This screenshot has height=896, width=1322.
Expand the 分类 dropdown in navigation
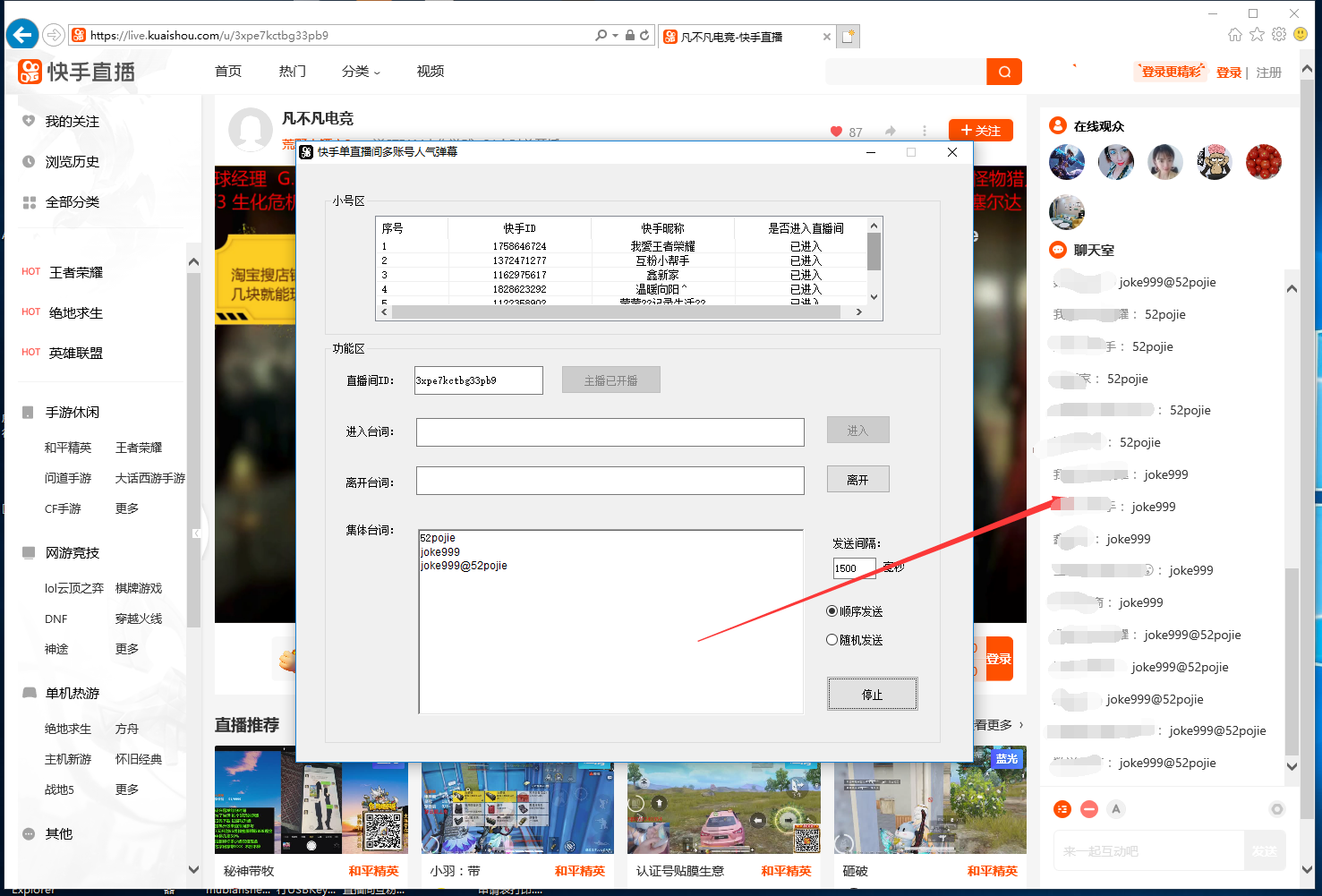[x=361, y=72]
